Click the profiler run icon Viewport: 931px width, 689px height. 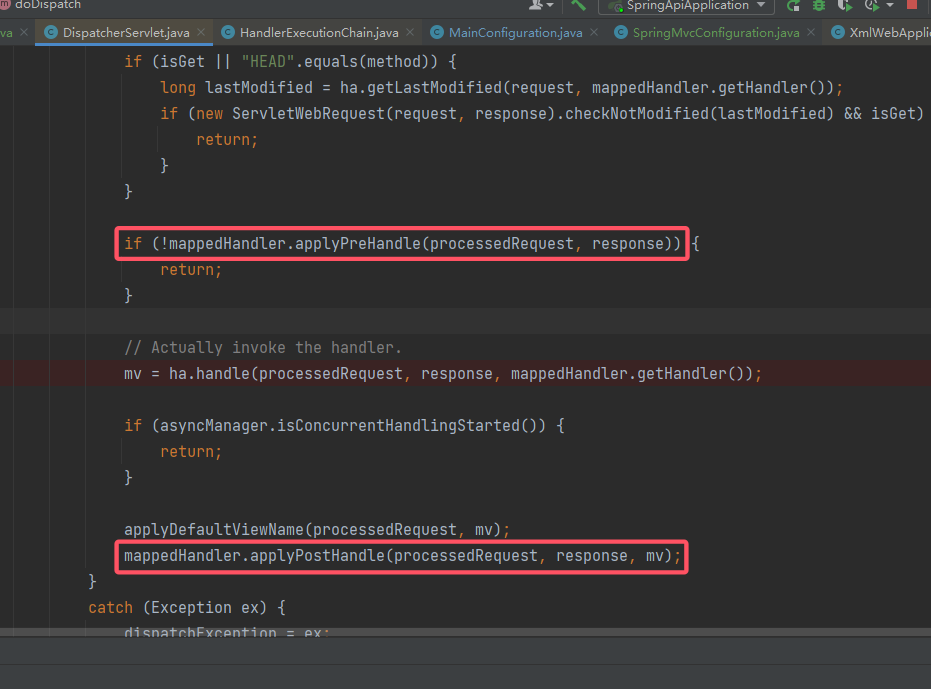point(870,6)
